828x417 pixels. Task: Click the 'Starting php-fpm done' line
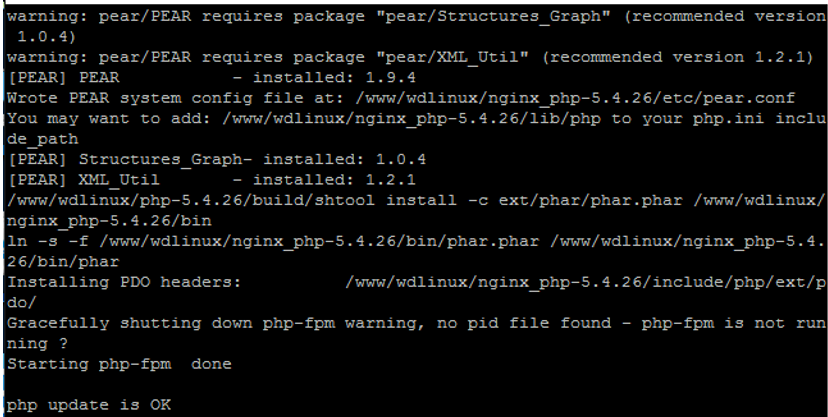tap(119, 364)
